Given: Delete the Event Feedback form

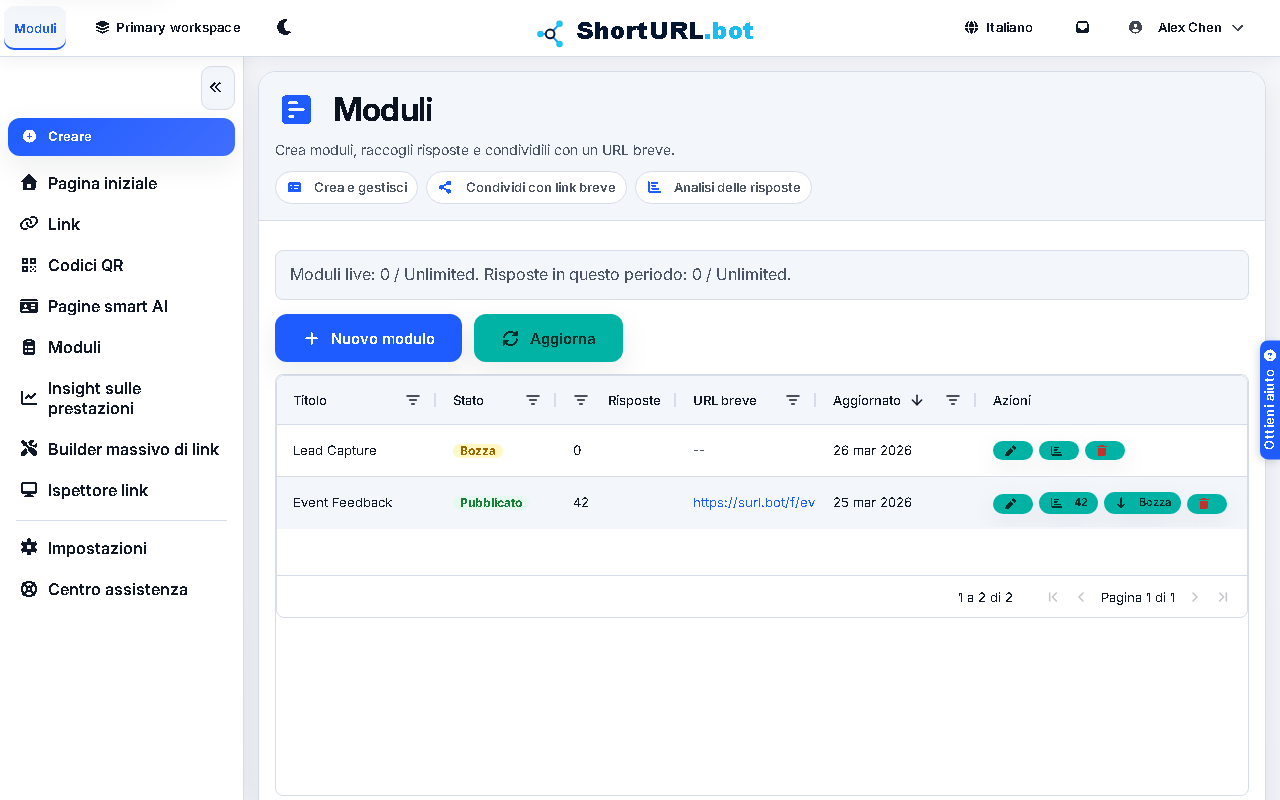Looking at the screenshot, I should (1206, 503).
